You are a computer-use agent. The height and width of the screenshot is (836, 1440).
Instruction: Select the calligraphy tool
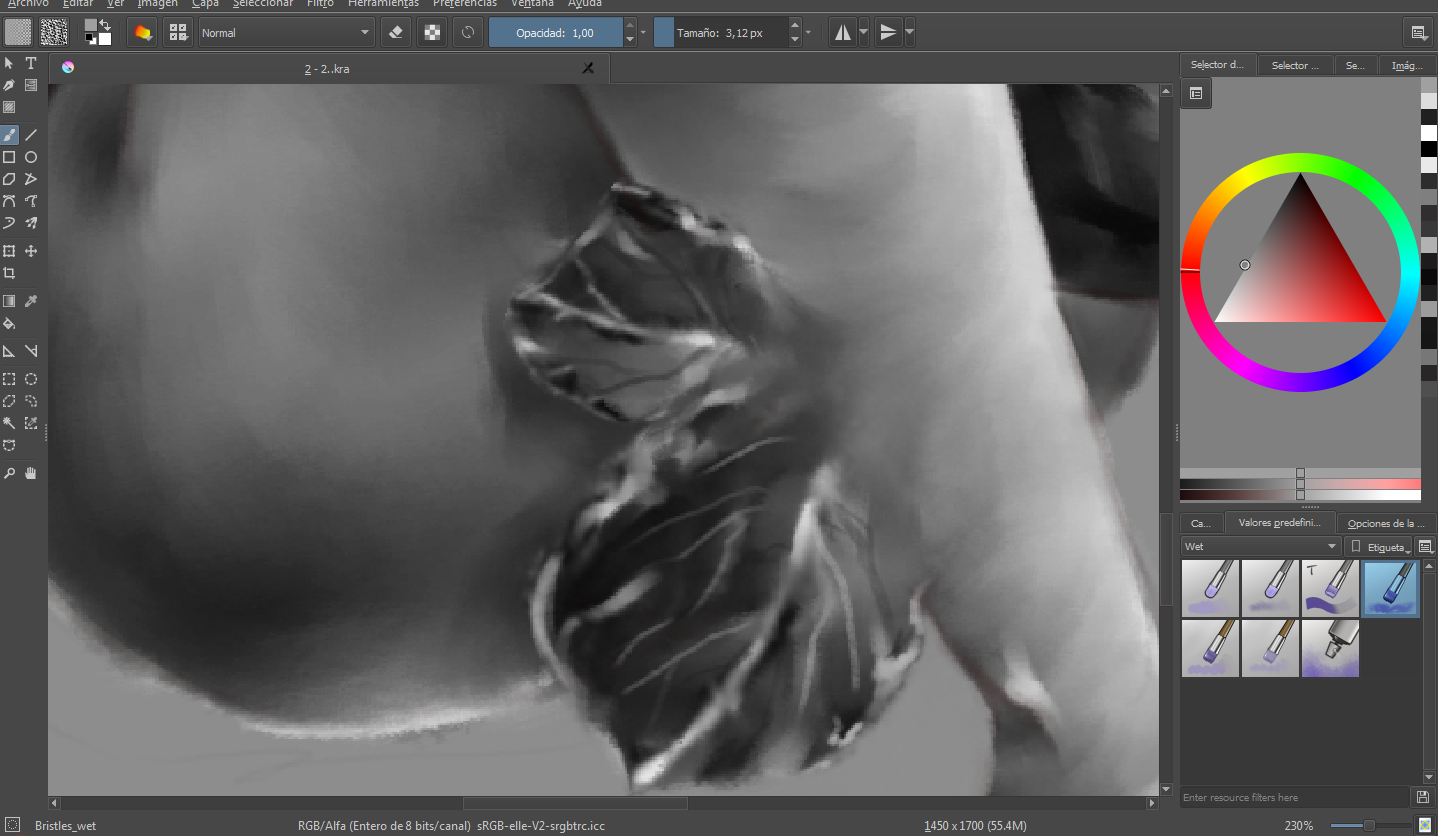click(x=9, y=85)
